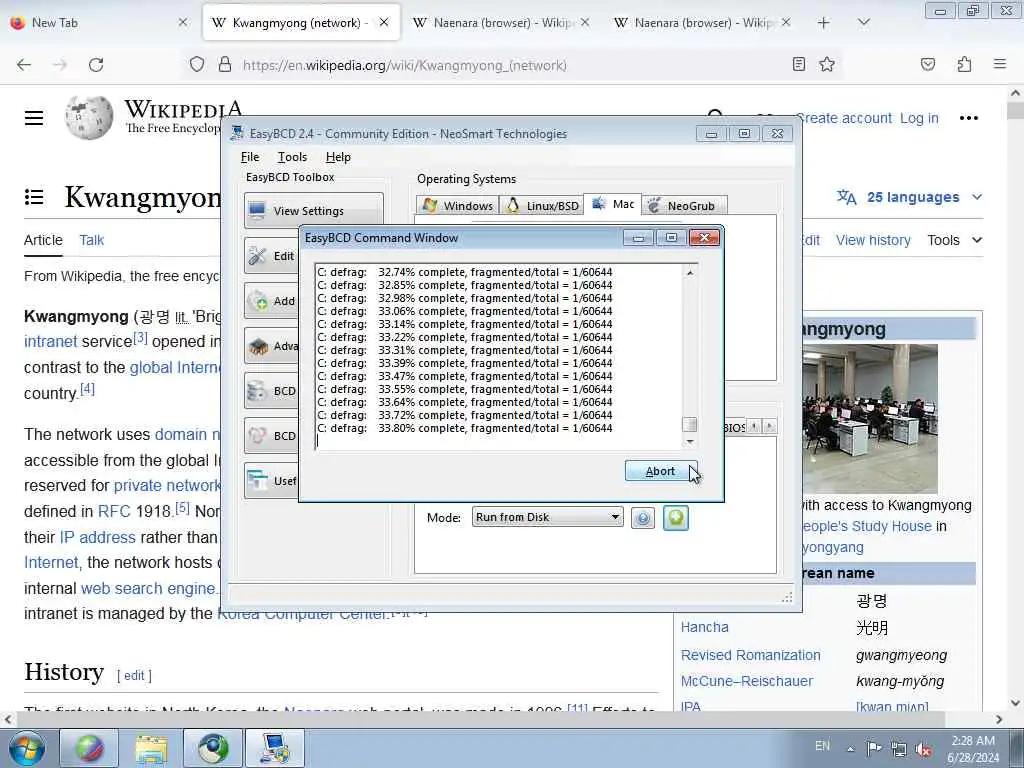
Task: Open the Pocket save icon
Action: point(928,64)
